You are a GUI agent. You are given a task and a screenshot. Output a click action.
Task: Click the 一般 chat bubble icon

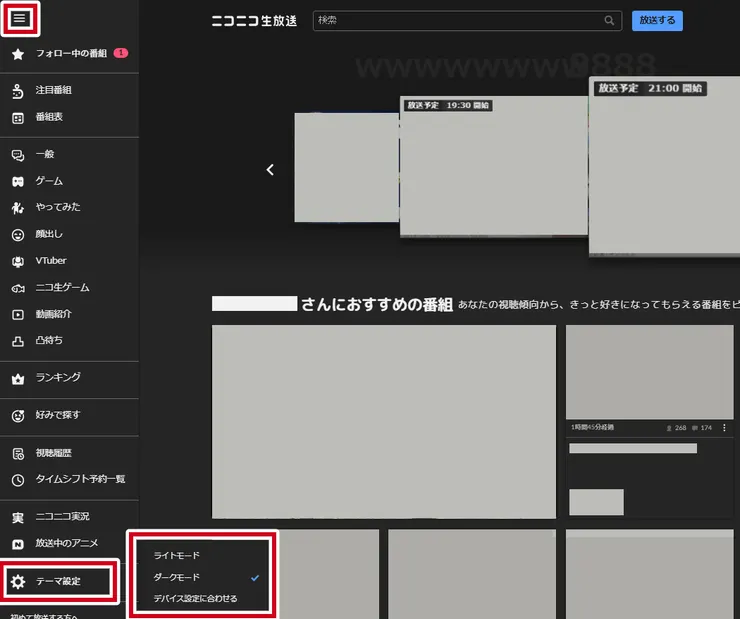point(18,155)
